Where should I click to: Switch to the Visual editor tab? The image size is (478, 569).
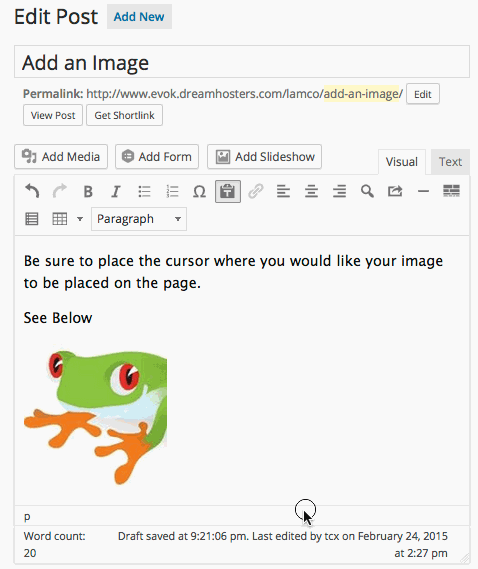[x=401, y=162]
